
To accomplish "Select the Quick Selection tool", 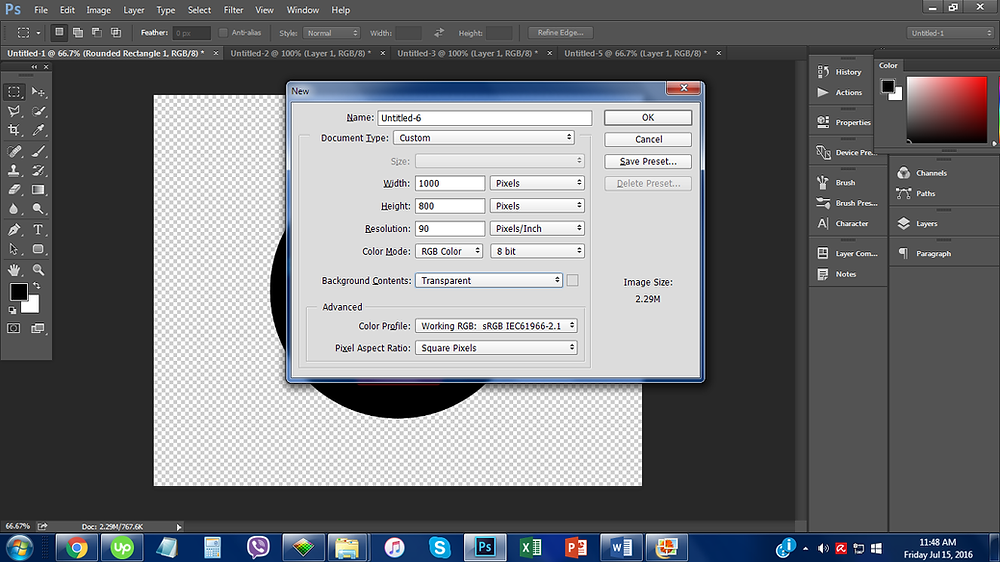I will pyautogui.click(x=38, y=111).
